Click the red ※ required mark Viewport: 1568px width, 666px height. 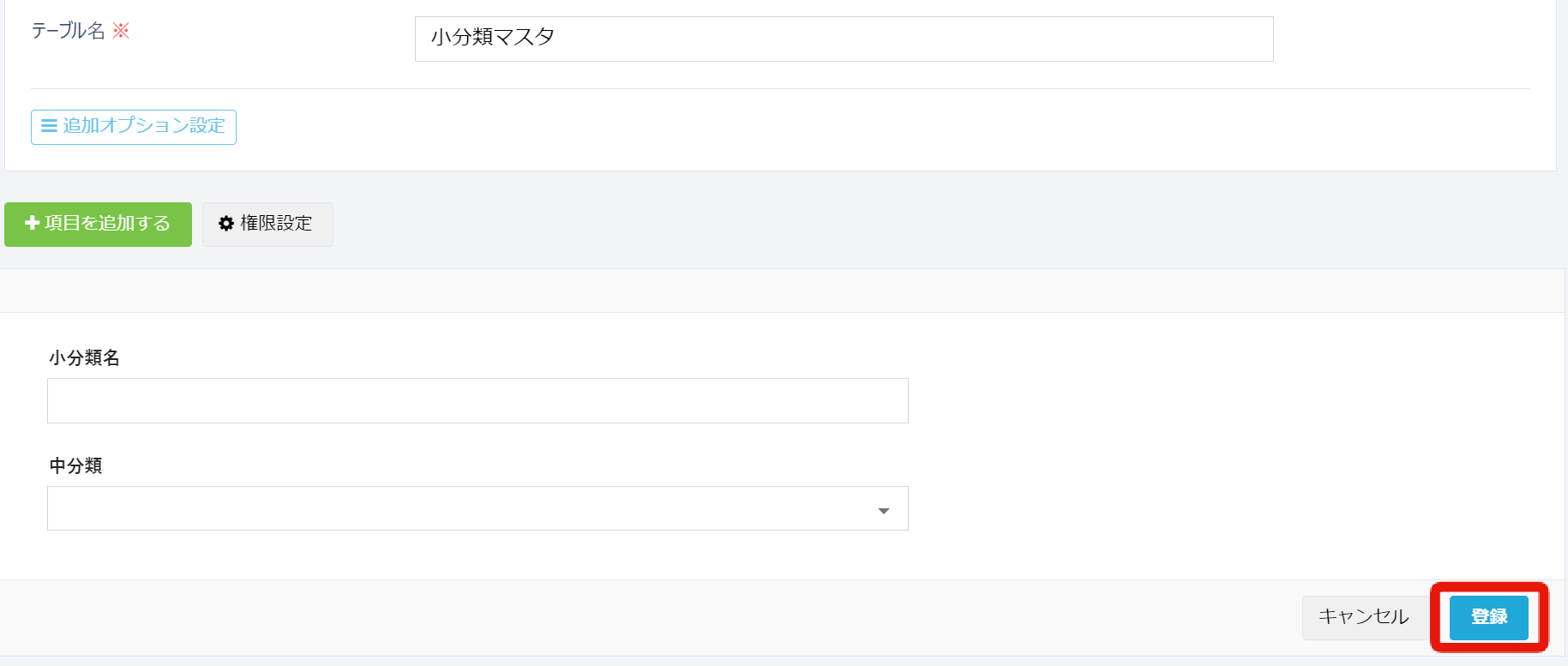[x=121, y=31]
